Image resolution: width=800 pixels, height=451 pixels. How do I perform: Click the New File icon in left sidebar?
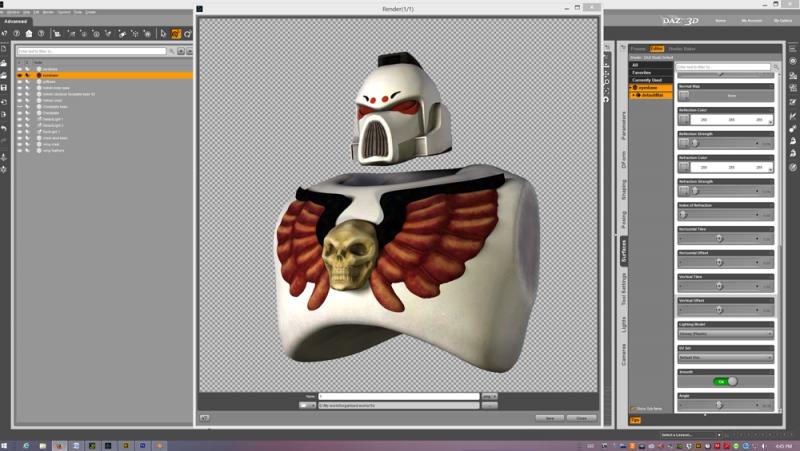click(4, 49)
